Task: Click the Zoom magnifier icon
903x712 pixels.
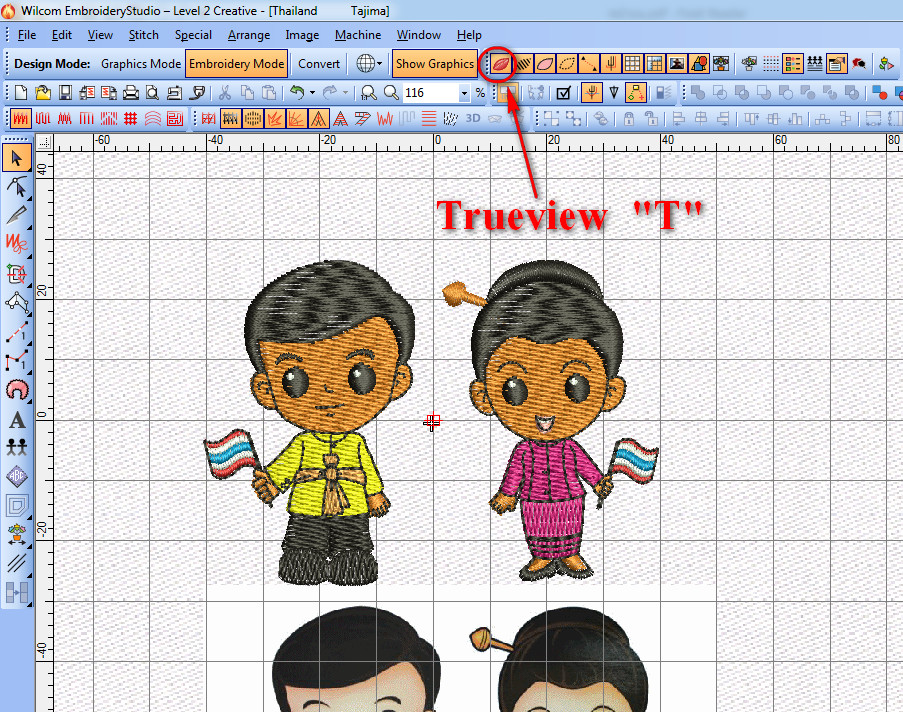Action: tap(391, 92)
